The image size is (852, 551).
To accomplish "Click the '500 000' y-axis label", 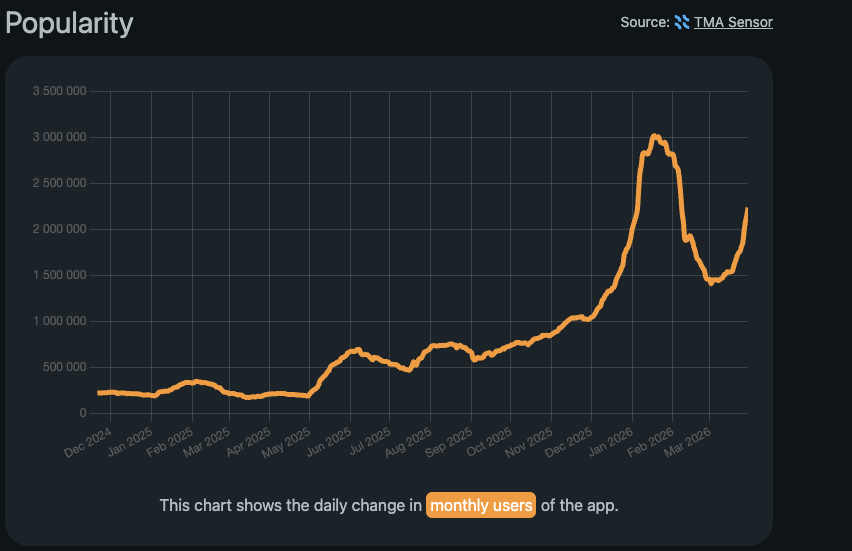I will 64,367.
